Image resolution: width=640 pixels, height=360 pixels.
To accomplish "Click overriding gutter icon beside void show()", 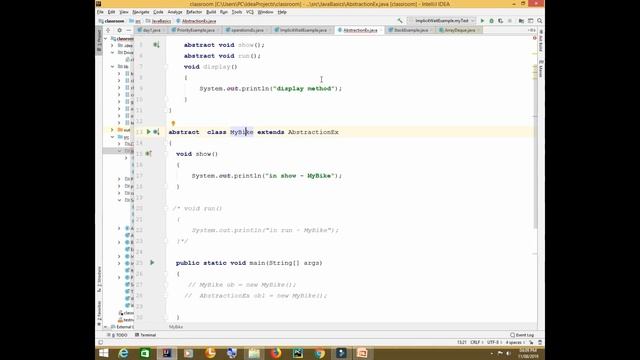I will click(x=149, y=154).
